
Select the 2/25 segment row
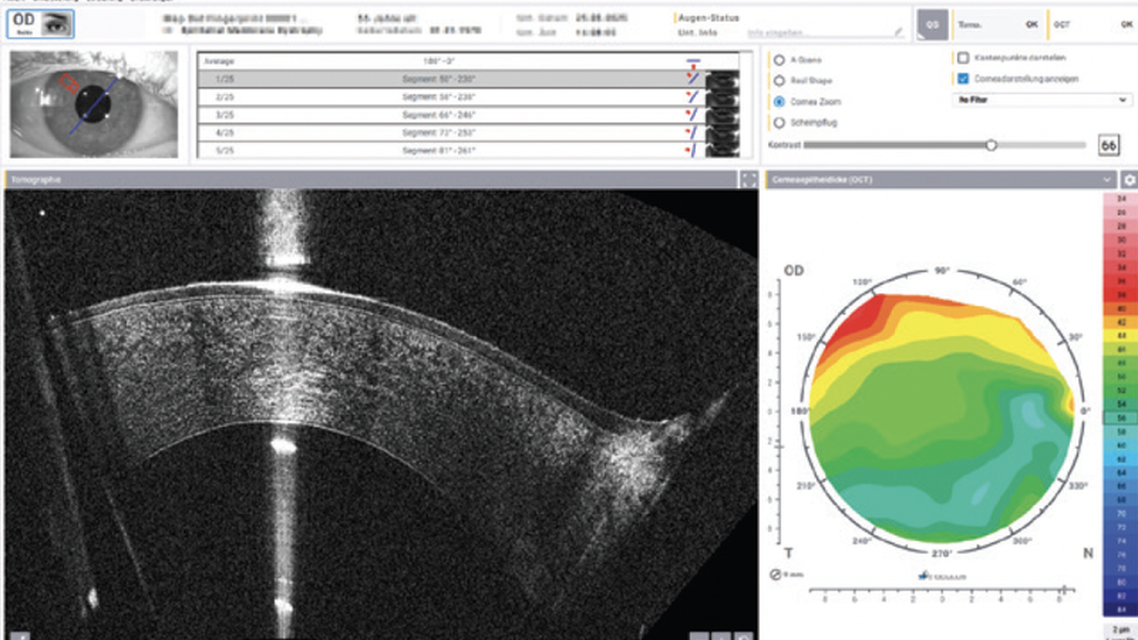(x=468, y=97)
